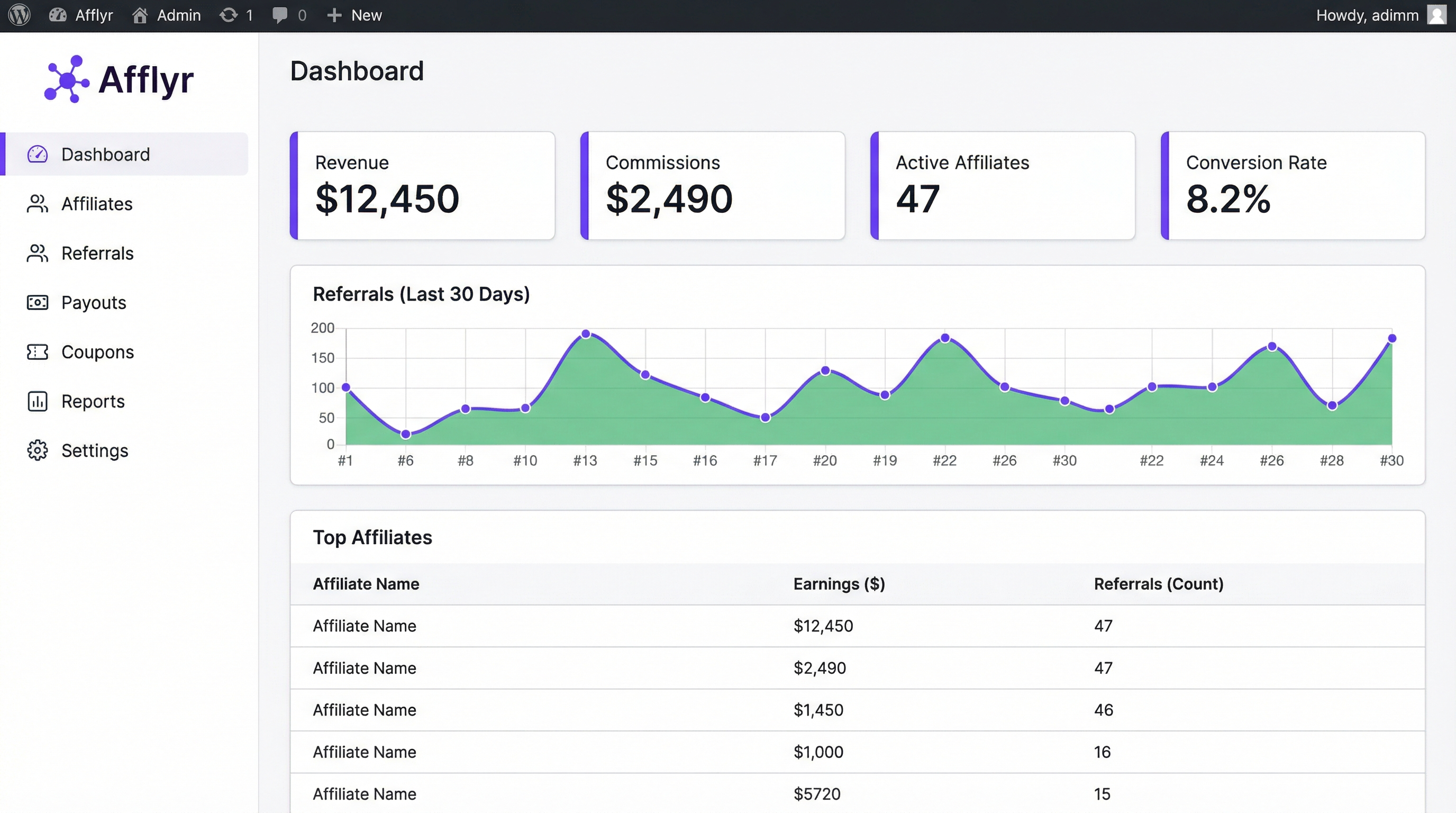Viewport: 1456px width, 813px height.
Task: Click Affiliate Name in the $1,450 row
Action: [365, 710]
